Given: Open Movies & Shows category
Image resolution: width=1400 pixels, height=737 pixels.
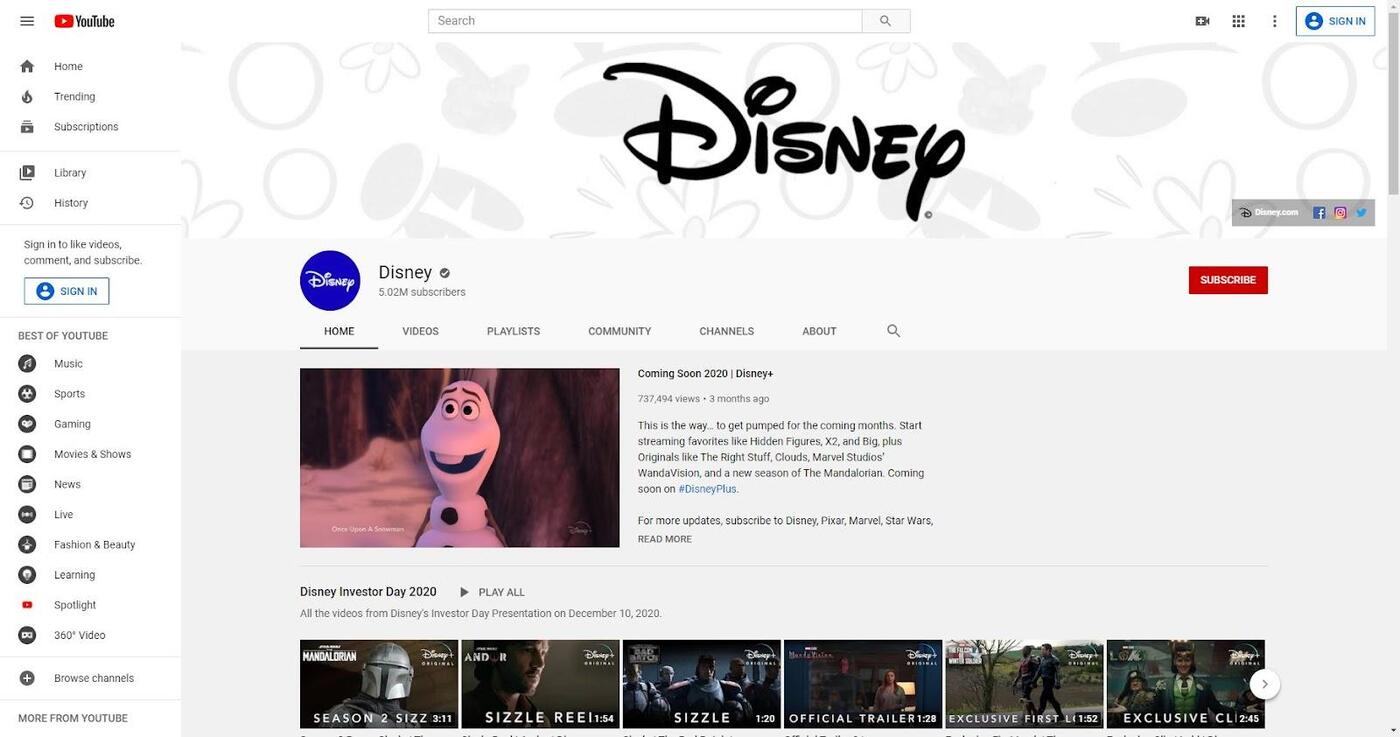Looking at the screenshot, I should point(90,454).
